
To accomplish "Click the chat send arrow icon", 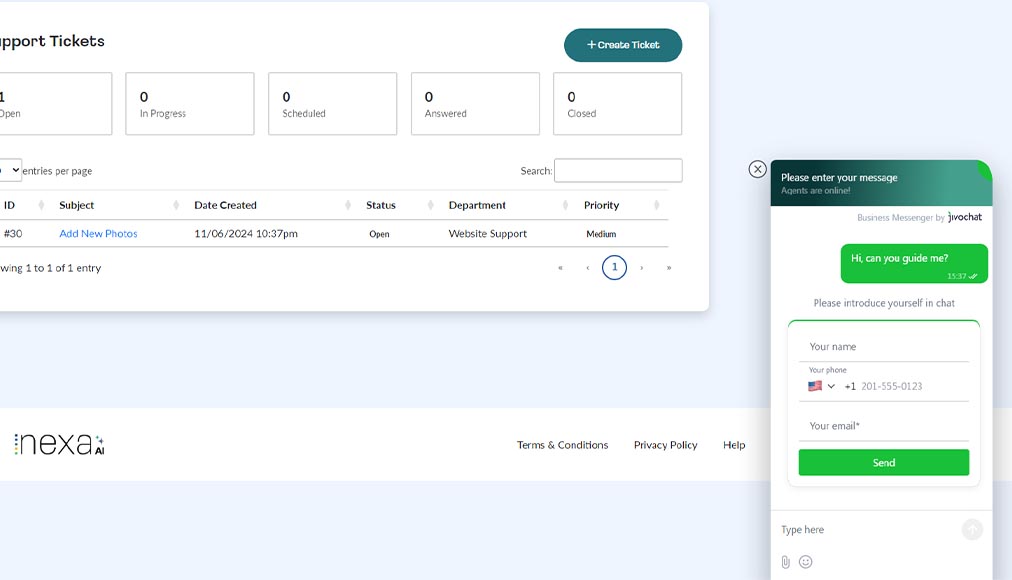I will click(972, 530).
